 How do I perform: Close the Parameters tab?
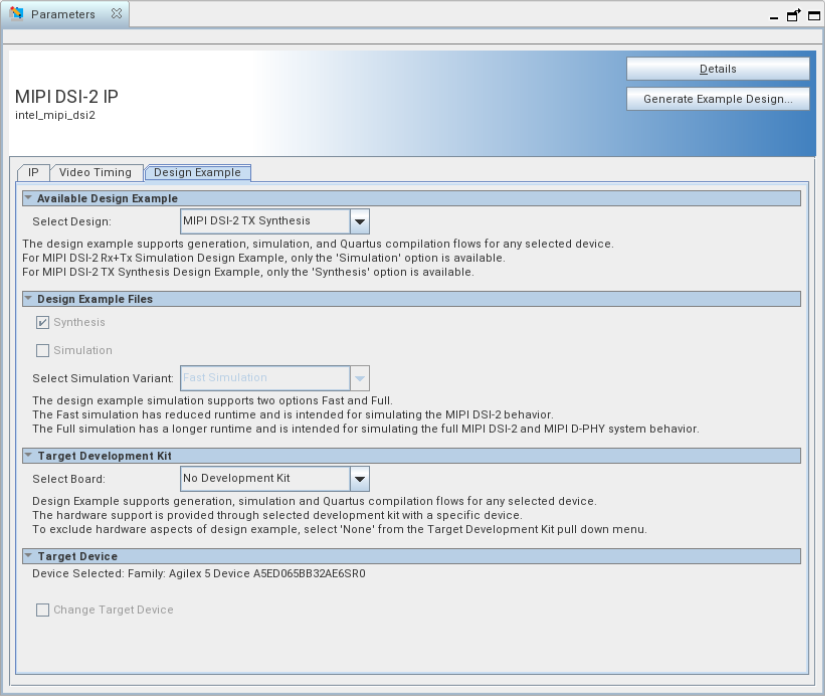[117, 14]
